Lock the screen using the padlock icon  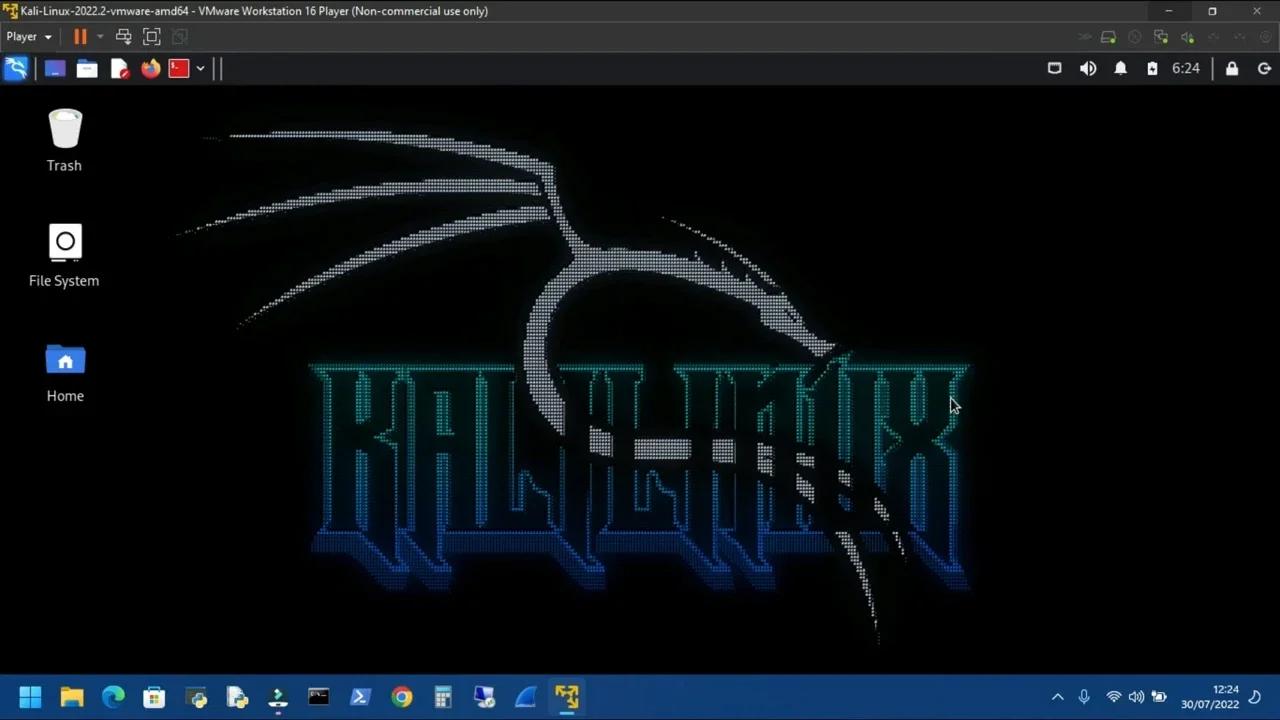[1232, 68]
